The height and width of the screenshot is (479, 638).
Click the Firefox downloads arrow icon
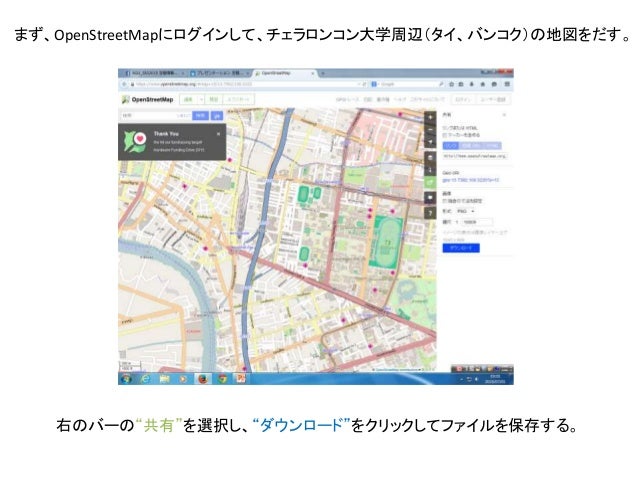tap(472, 84)
